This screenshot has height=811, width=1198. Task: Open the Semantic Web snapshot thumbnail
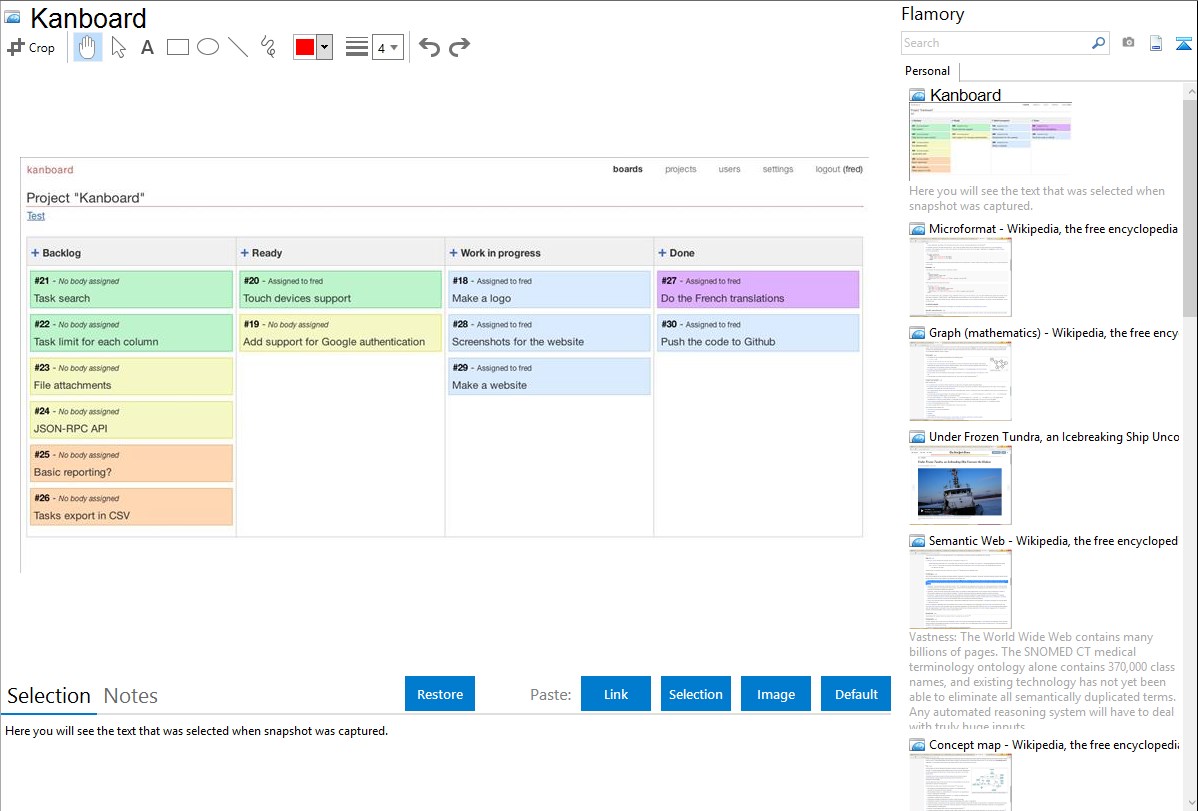[960, 589]
